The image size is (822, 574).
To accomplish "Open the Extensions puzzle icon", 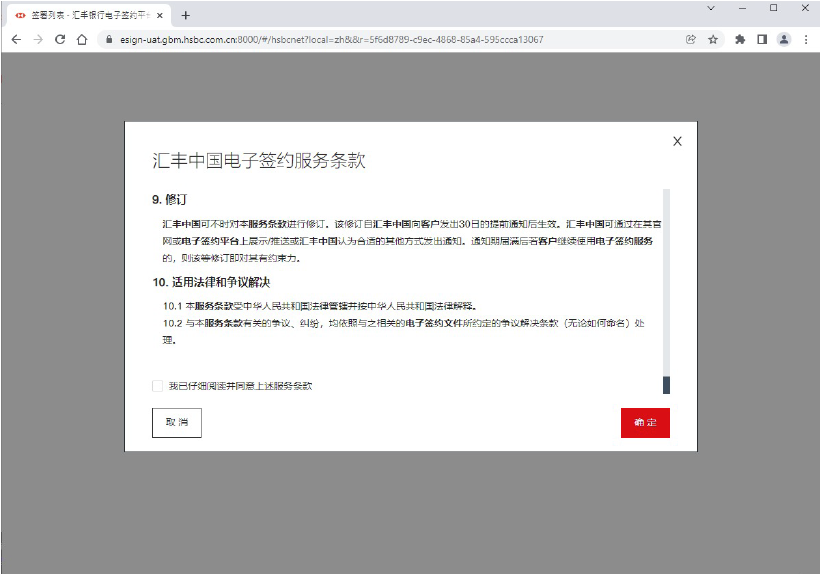I will 740,39.
